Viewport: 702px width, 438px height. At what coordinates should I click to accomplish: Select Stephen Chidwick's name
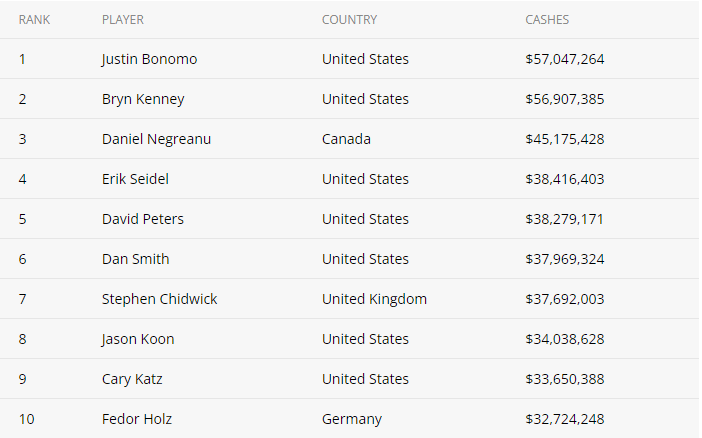click(x=159, y=299)
